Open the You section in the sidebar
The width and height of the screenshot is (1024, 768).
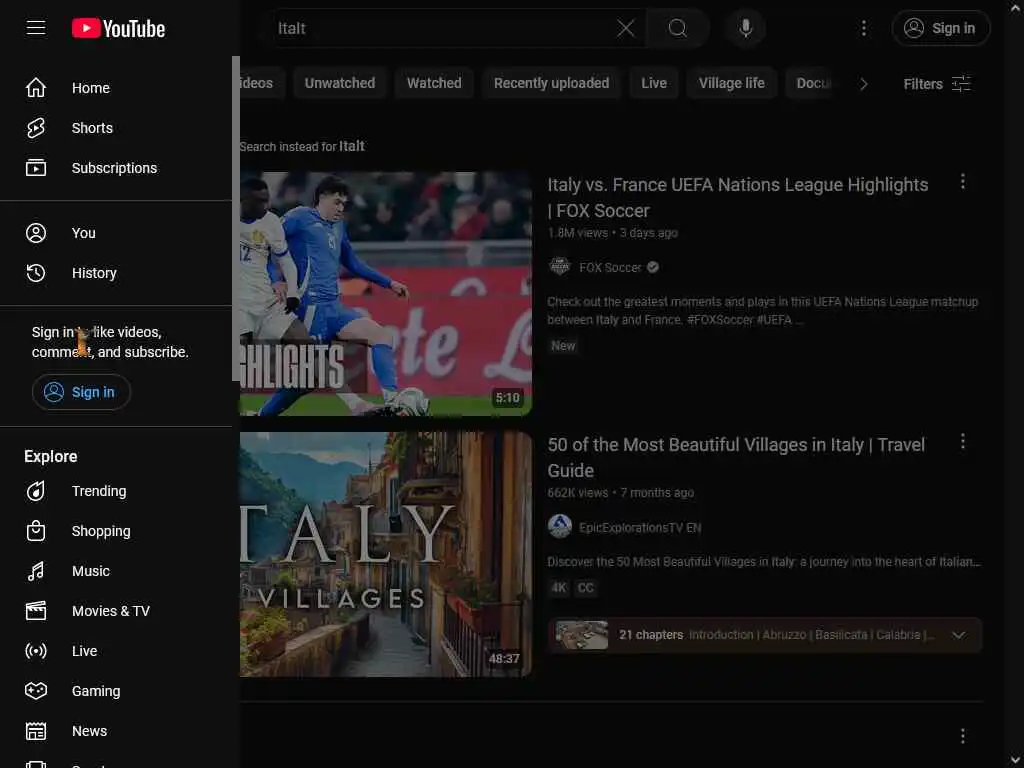[116, 233]
